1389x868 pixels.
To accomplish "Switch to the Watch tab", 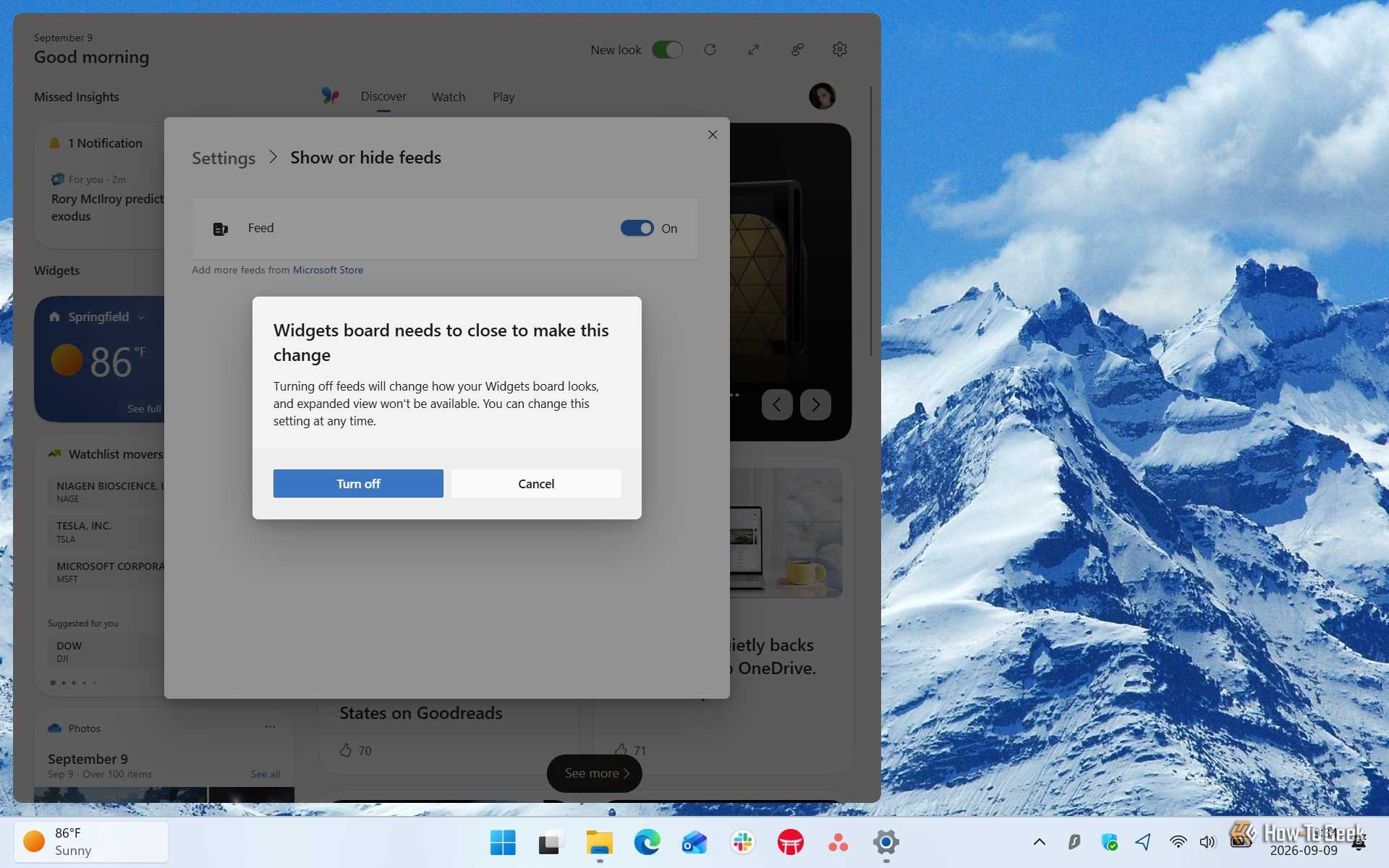I will pos(449,96).
